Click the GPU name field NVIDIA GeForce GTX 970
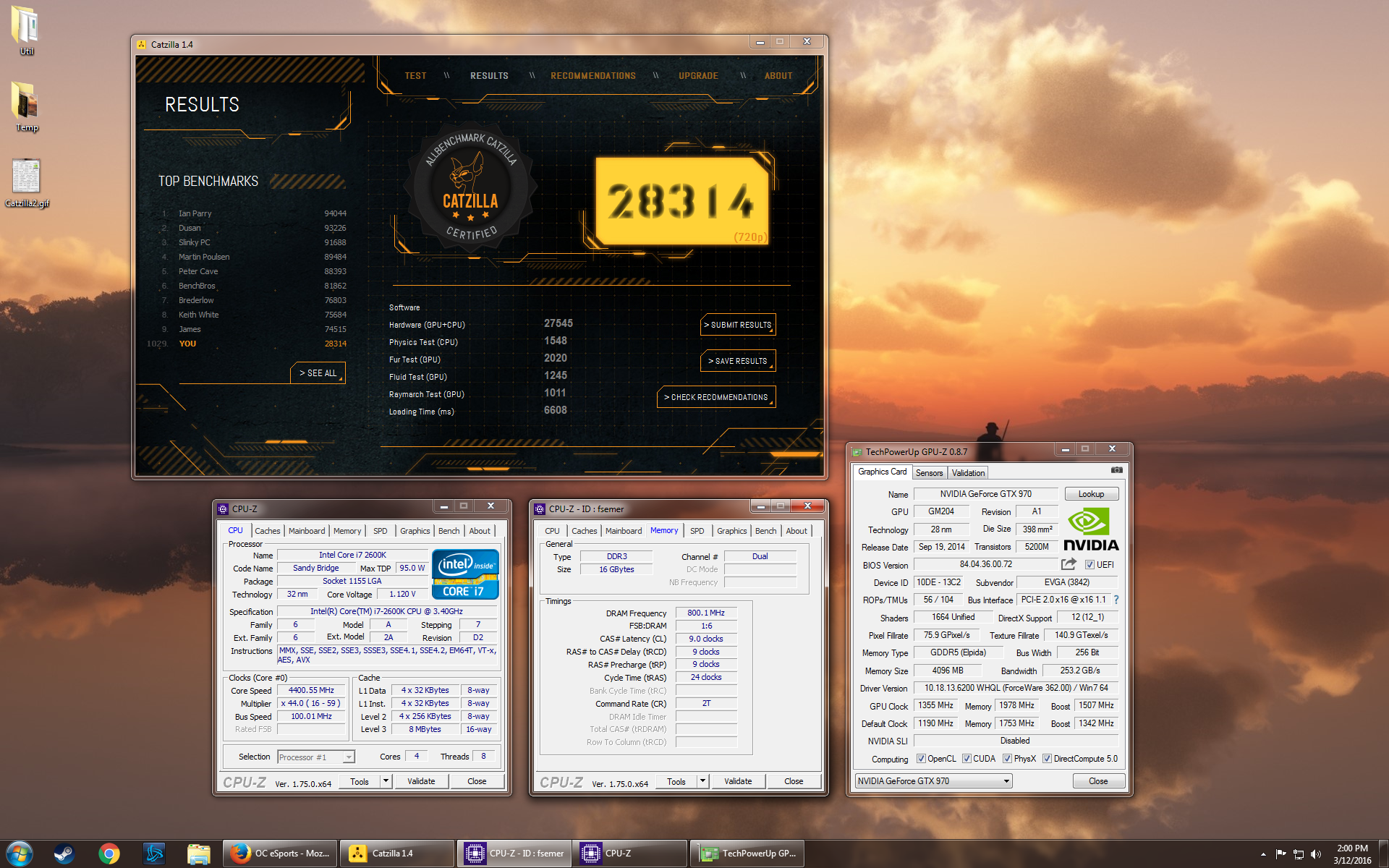This screenshot has height=868, width=1389. [x=986, y=494]
